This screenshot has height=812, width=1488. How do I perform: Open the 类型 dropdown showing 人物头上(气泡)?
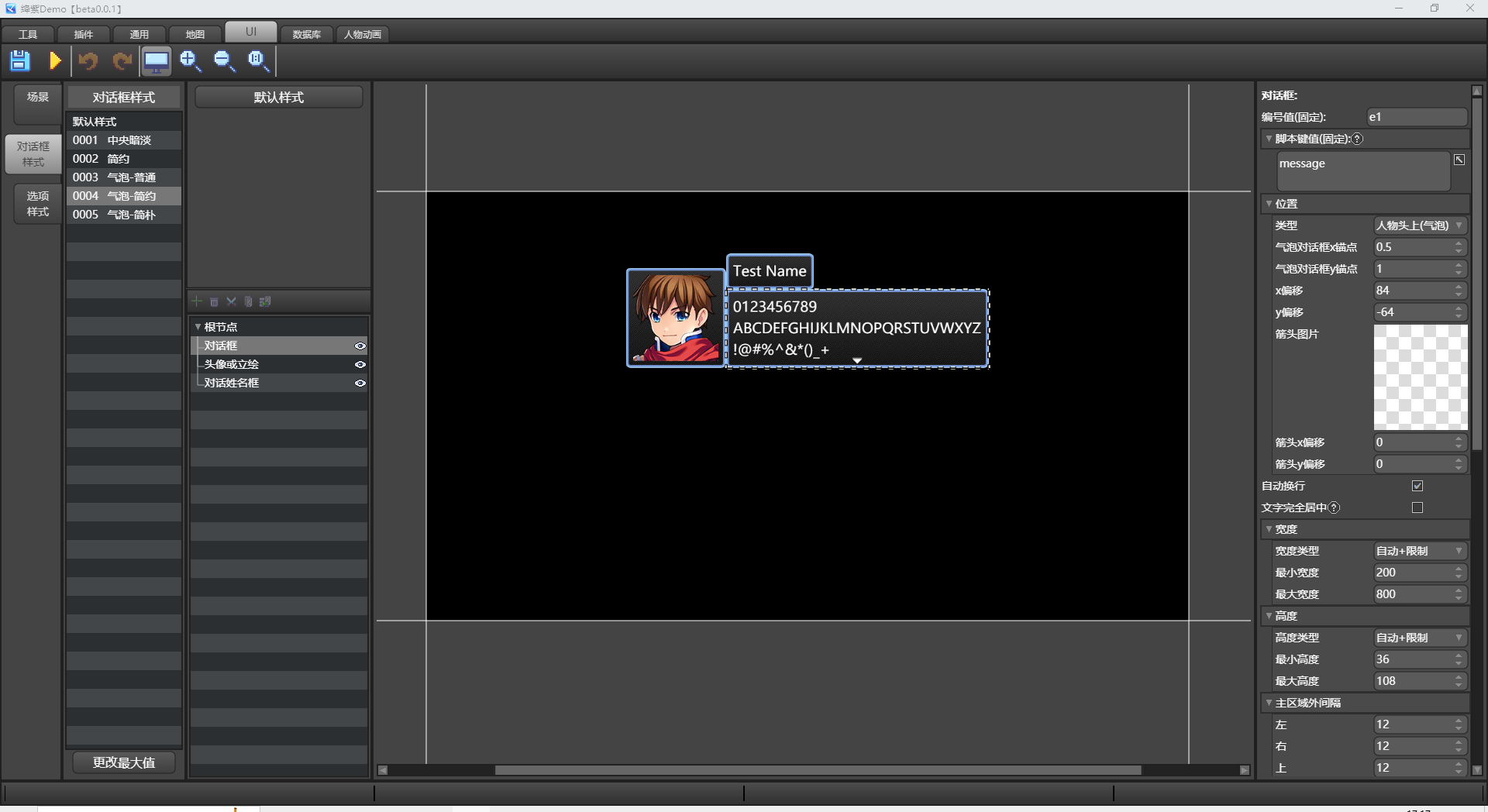1420,225
